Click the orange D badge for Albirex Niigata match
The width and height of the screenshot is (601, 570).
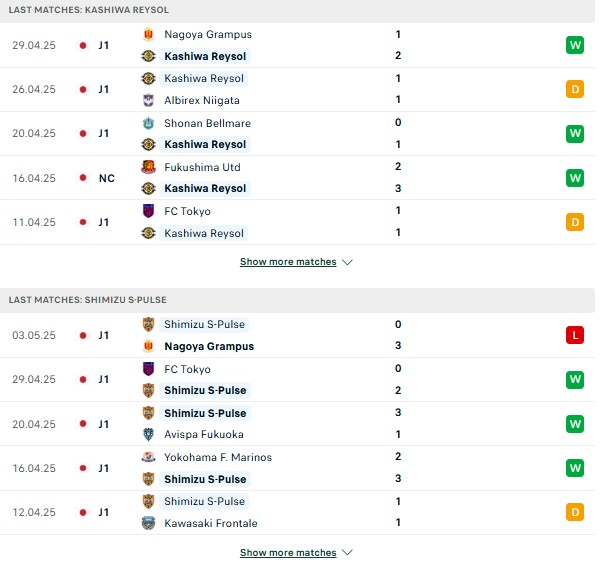(x=575, y=89)
